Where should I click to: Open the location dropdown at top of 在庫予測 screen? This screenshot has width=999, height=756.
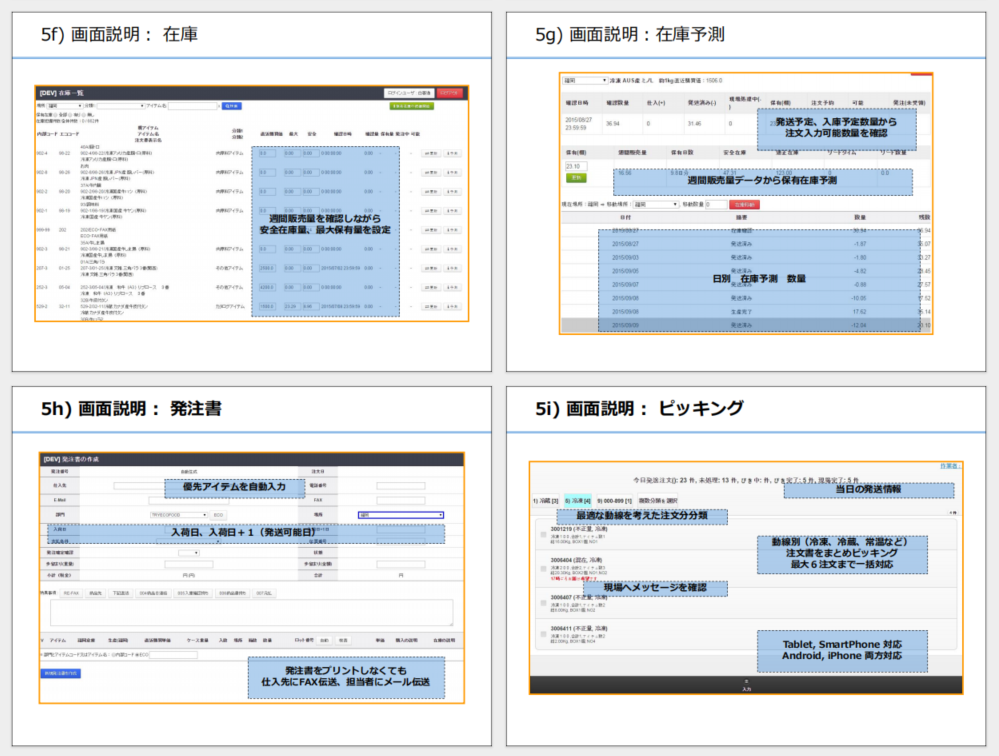(586, 81)
